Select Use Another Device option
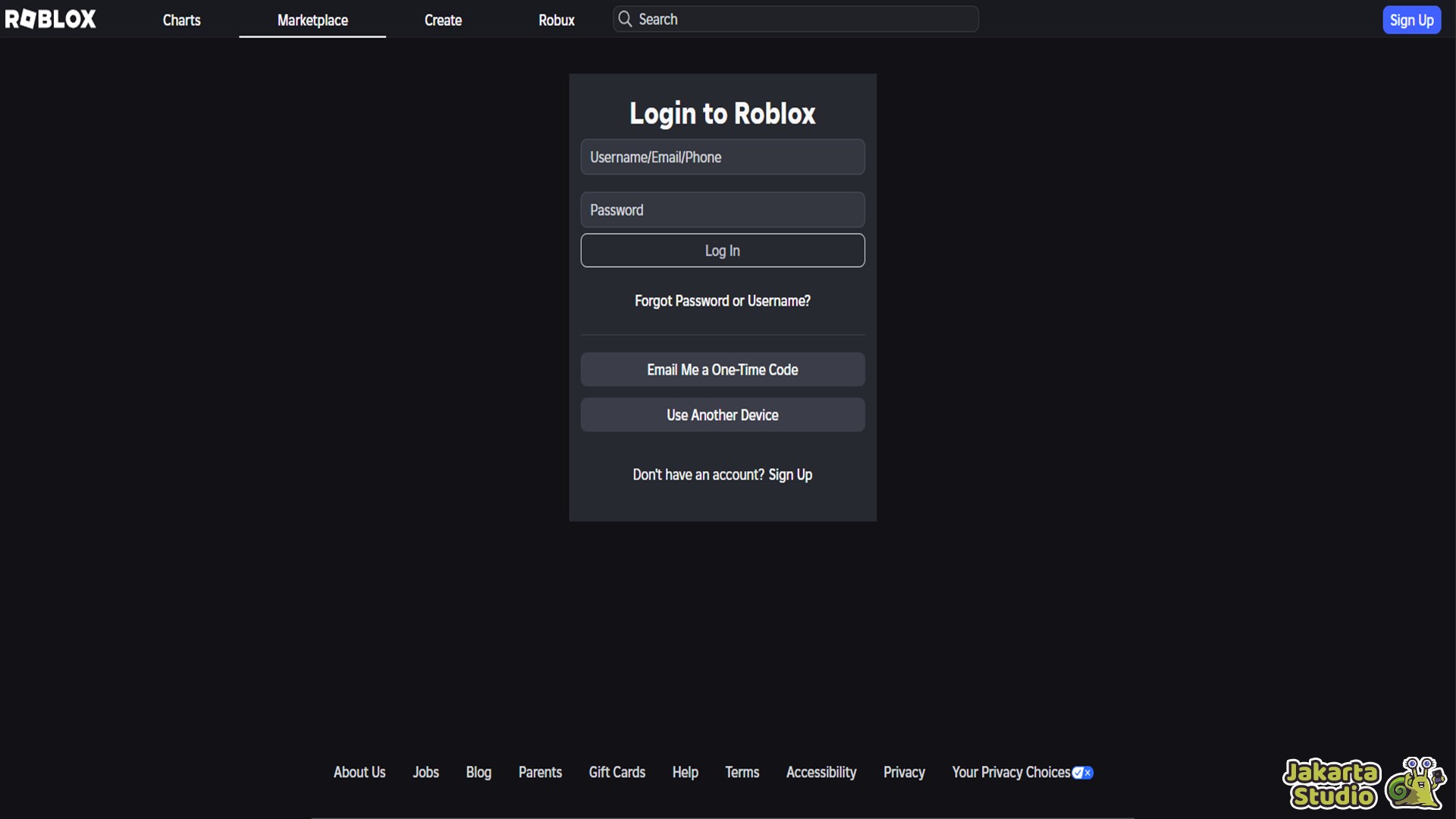Screen dimensions: 1456x819 tap(722, 415)
